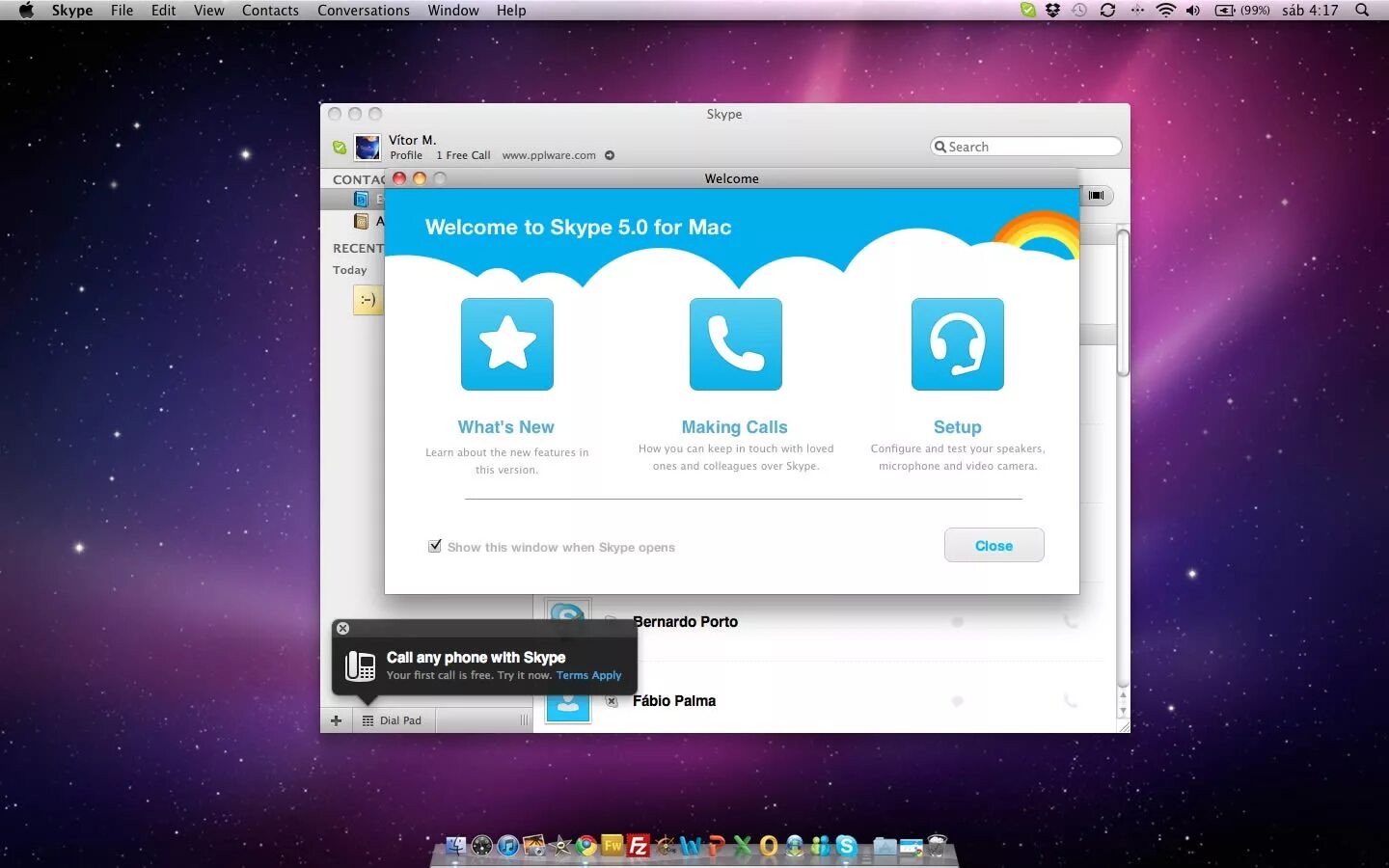This screenshot has width=1389, height=868.
Task: Click the address book icon in Contacts sidebar
Action: [362, 221]
